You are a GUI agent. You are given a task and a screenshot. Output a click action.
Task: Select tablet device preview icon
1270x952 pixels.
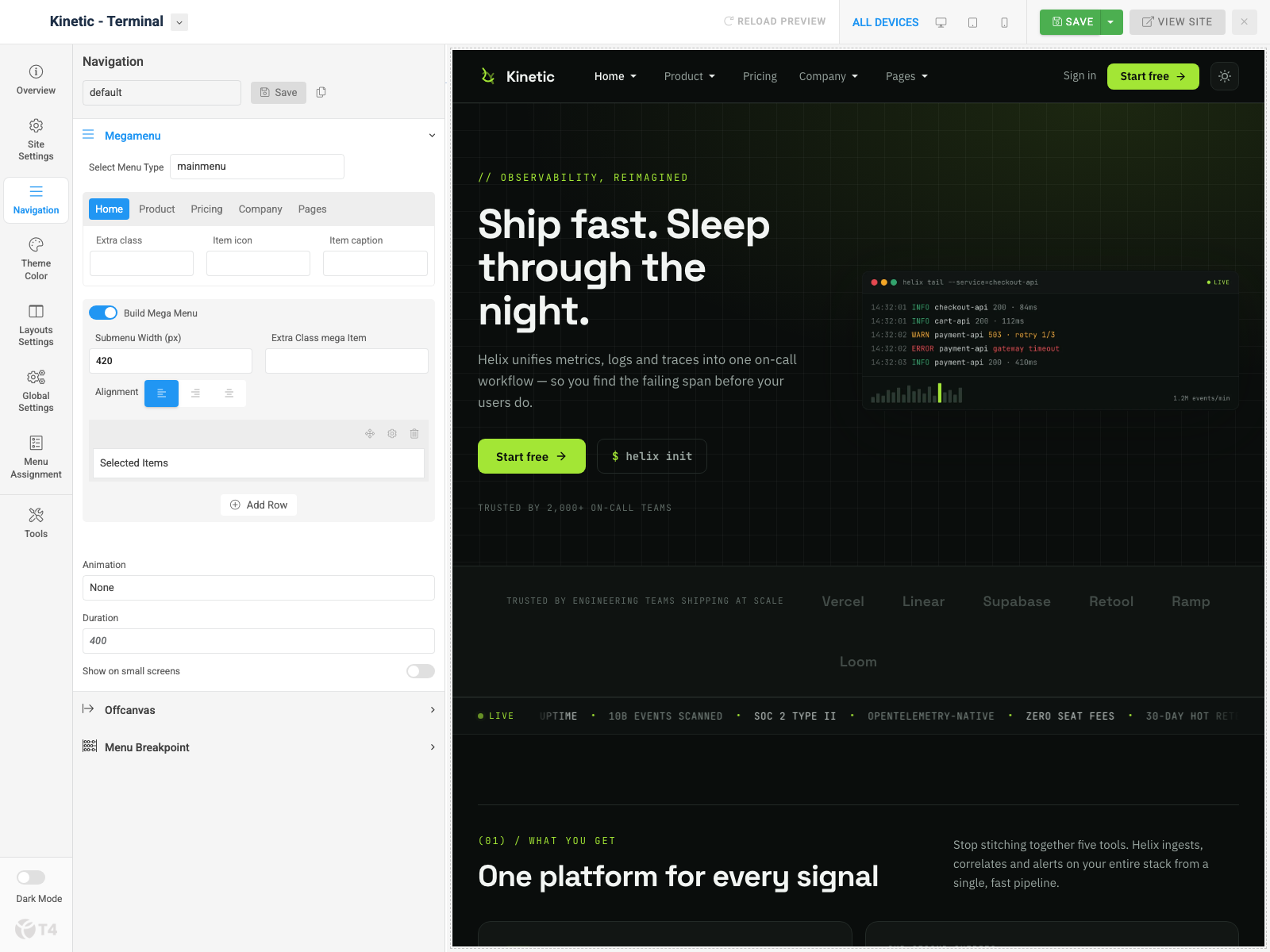tap(972, 22)
